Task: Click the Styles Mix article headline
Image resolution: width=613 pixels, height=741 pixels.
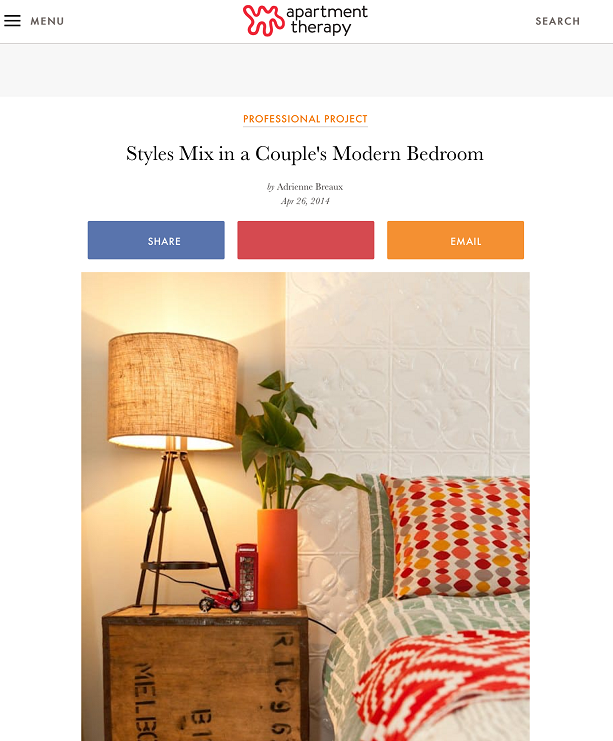Action: (x=305, y=154)
